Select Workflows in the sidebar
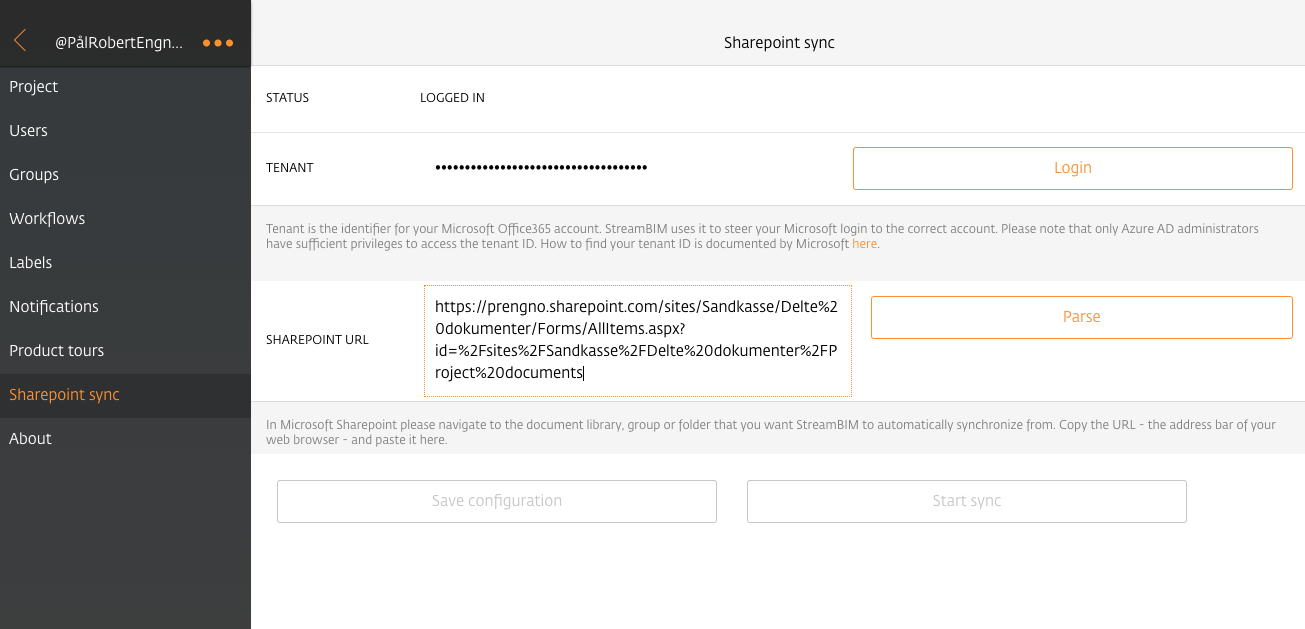Image resolution: width=1305 pixels, height=629 pixels. coord(125,219)
